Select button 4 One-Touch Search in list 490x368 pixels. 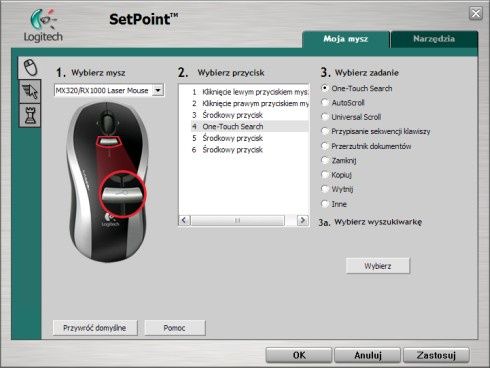(x=250, y=127)
